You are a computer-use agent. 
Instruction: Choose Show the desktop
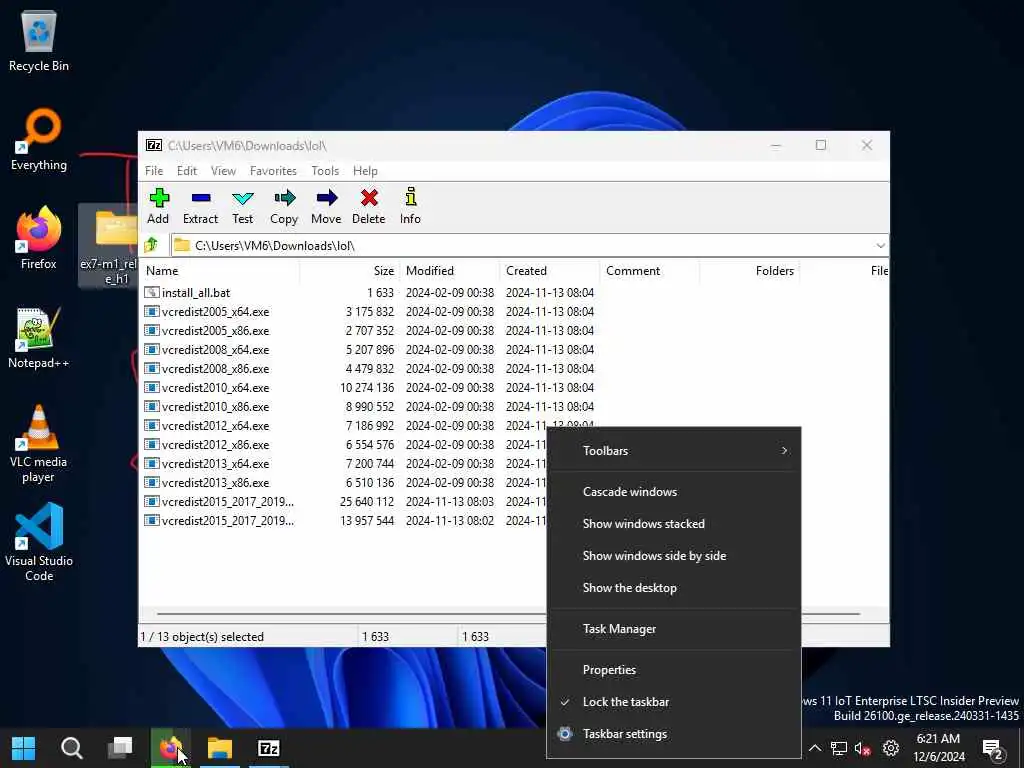tap(674, 588)
